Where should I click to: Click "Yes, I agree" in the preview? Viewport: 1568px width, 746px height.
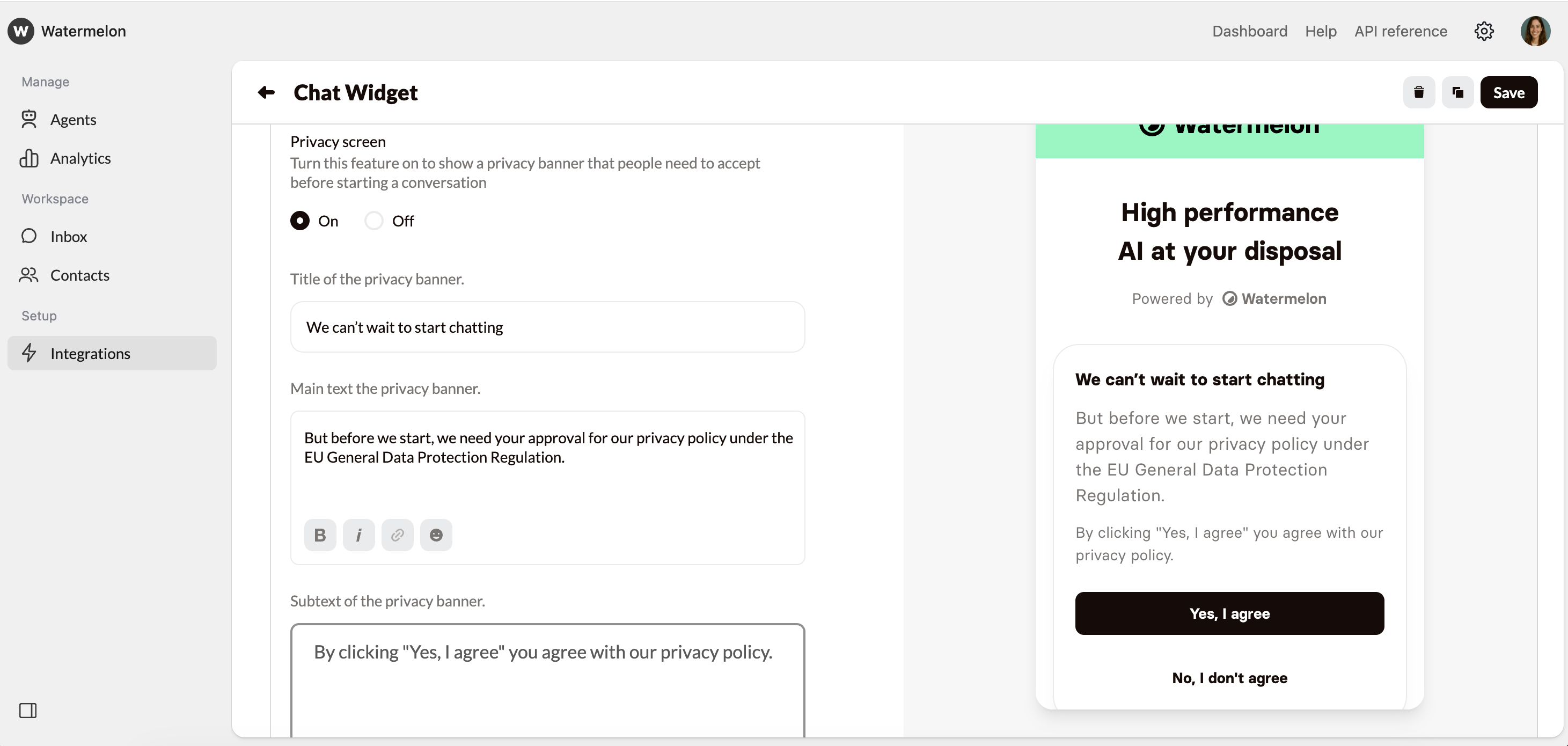[x=1229, y=613]
